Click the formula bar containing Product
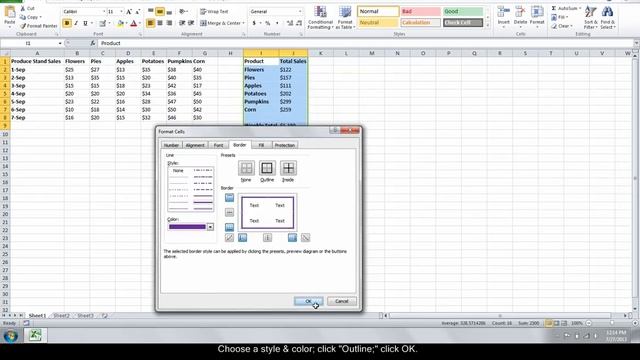This screenshot has height=360, width=640. click(x=365, y=43)
